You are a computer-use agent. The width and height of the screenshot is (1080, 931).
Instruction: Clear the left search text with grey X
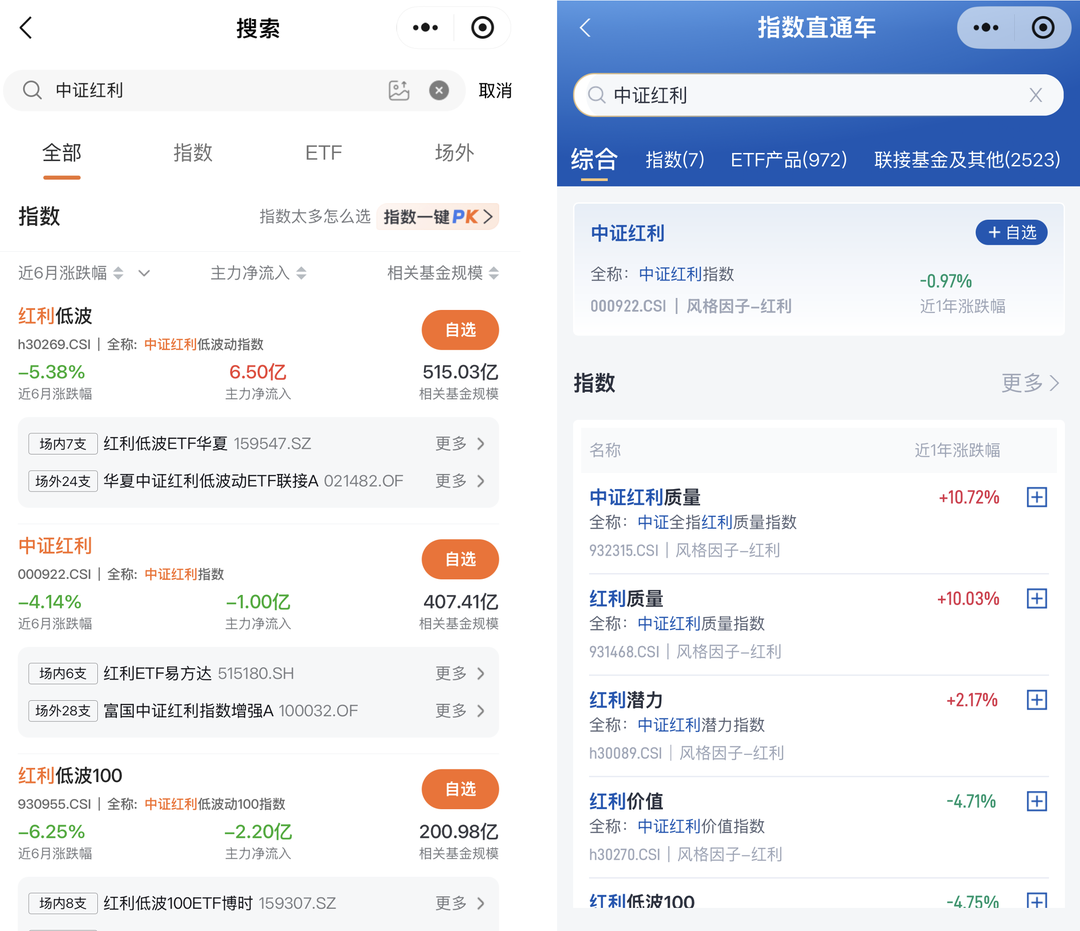point(439,90)
